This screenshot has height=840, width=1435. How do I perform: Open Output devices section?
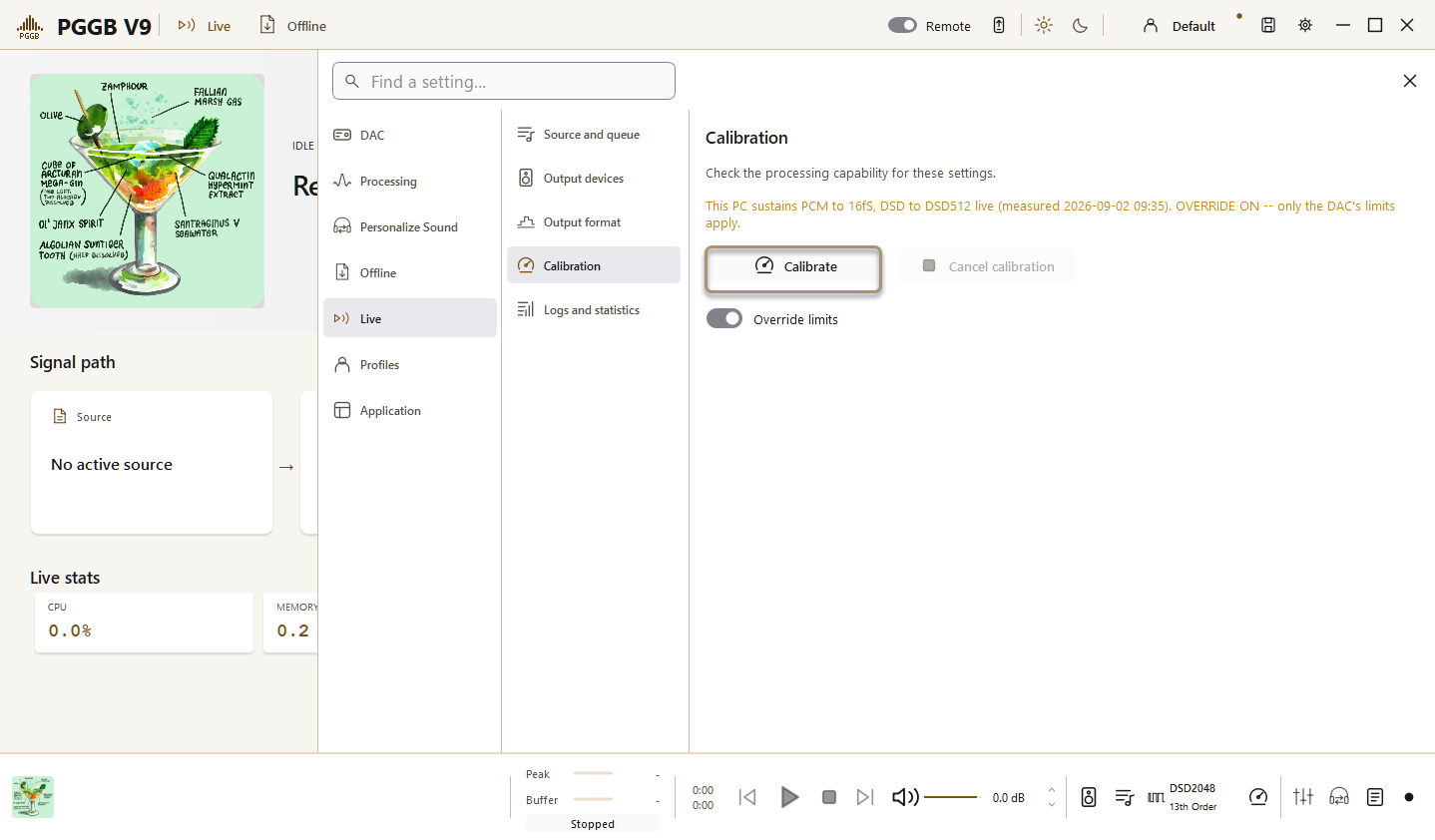pyautogui.click(x=593, y=179)
